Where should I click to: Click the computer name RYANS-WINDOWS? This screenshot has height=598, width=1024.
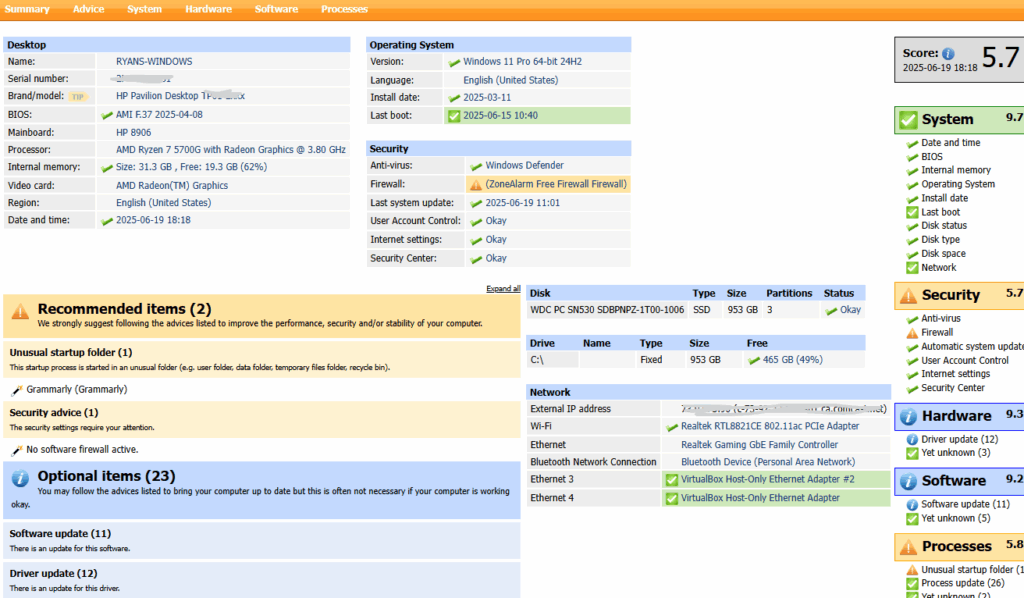click(x=154, y=62)
